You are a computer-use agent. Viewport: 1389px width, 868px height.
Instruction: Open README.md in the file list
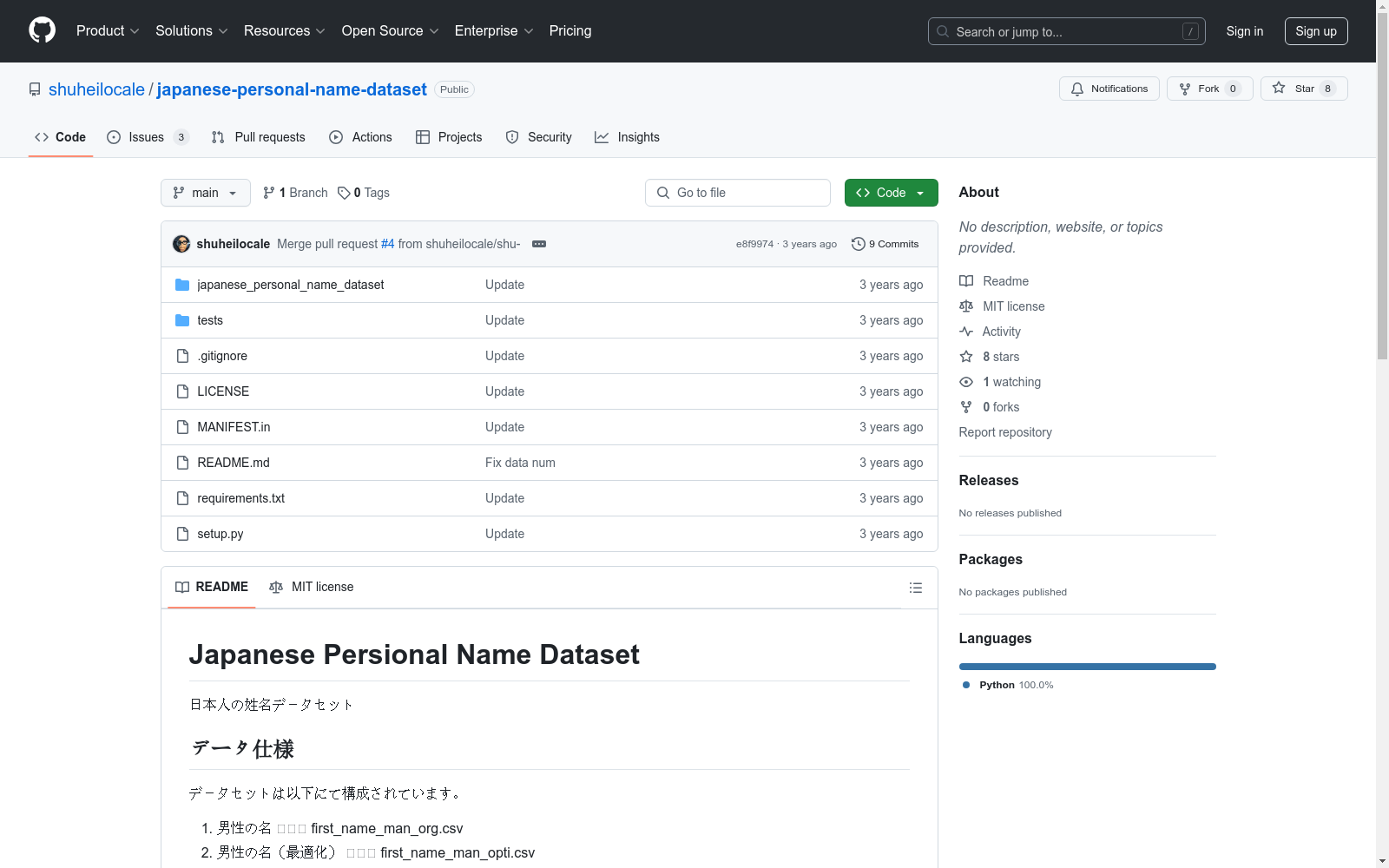(x=234, y=463)
